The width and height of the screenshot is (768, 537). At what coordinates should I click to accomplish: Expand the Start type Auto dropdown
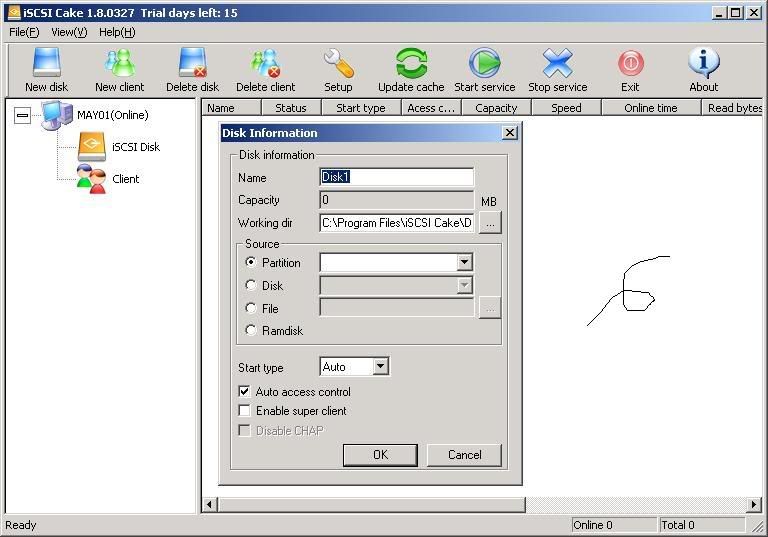point(380,367)
